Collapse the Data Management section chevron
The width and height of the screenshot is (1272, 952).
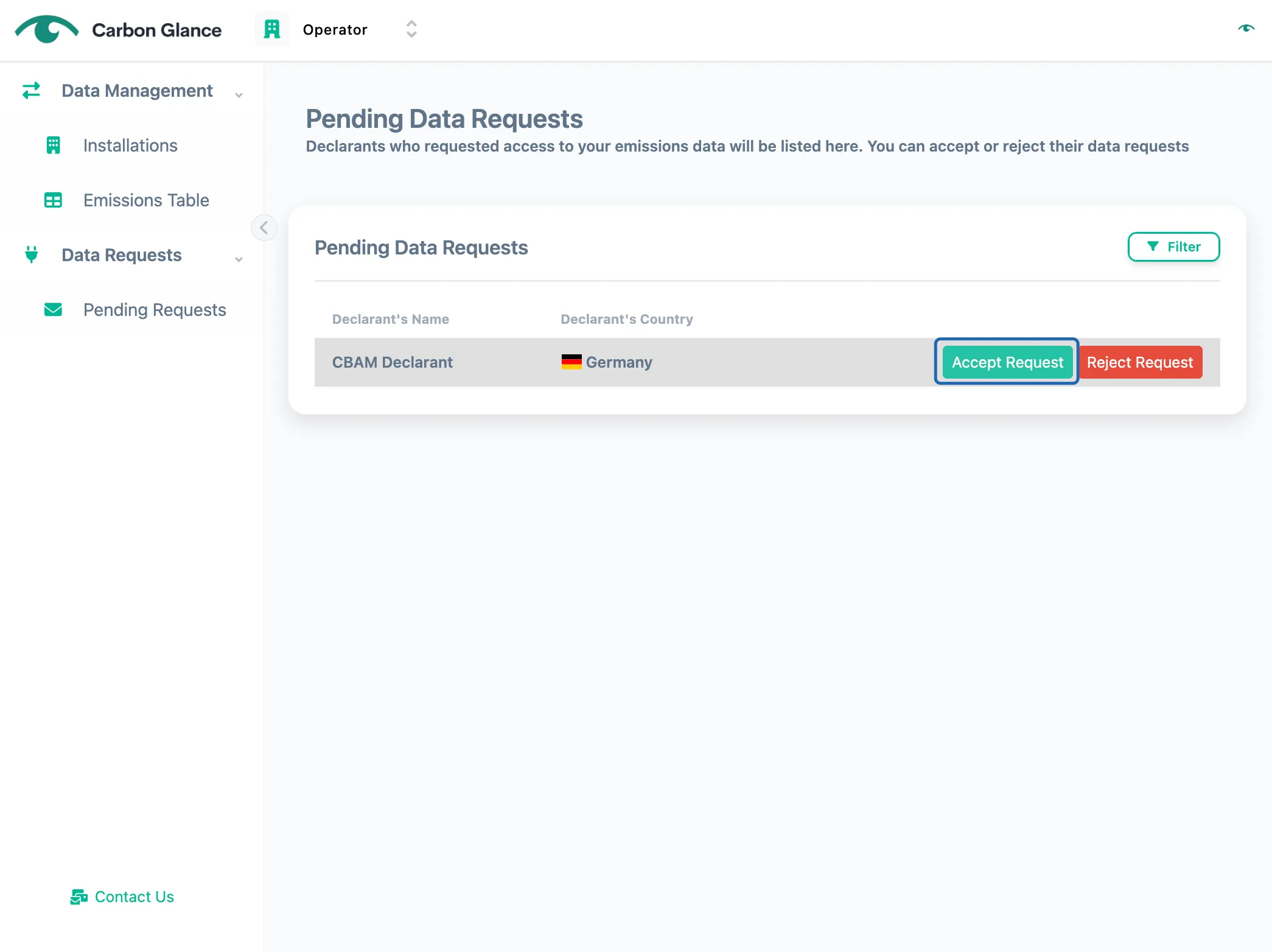point(239,94)
